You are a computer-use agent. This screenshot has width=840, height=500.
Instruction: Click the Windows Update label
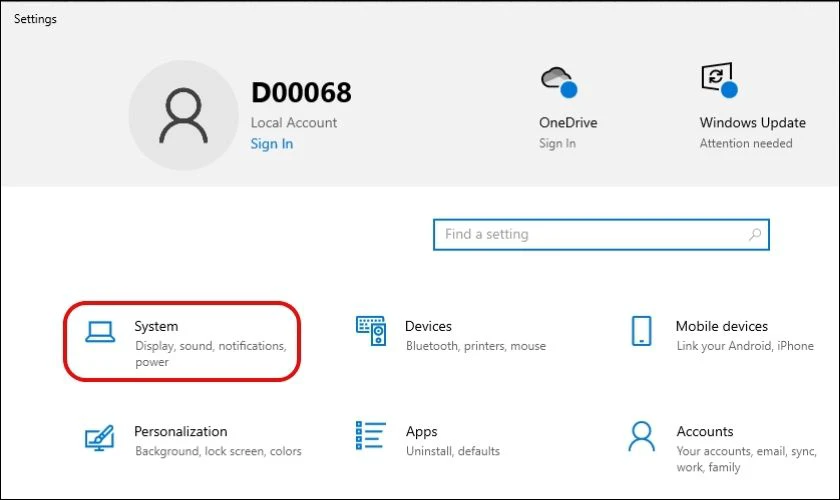pos(752,123)
